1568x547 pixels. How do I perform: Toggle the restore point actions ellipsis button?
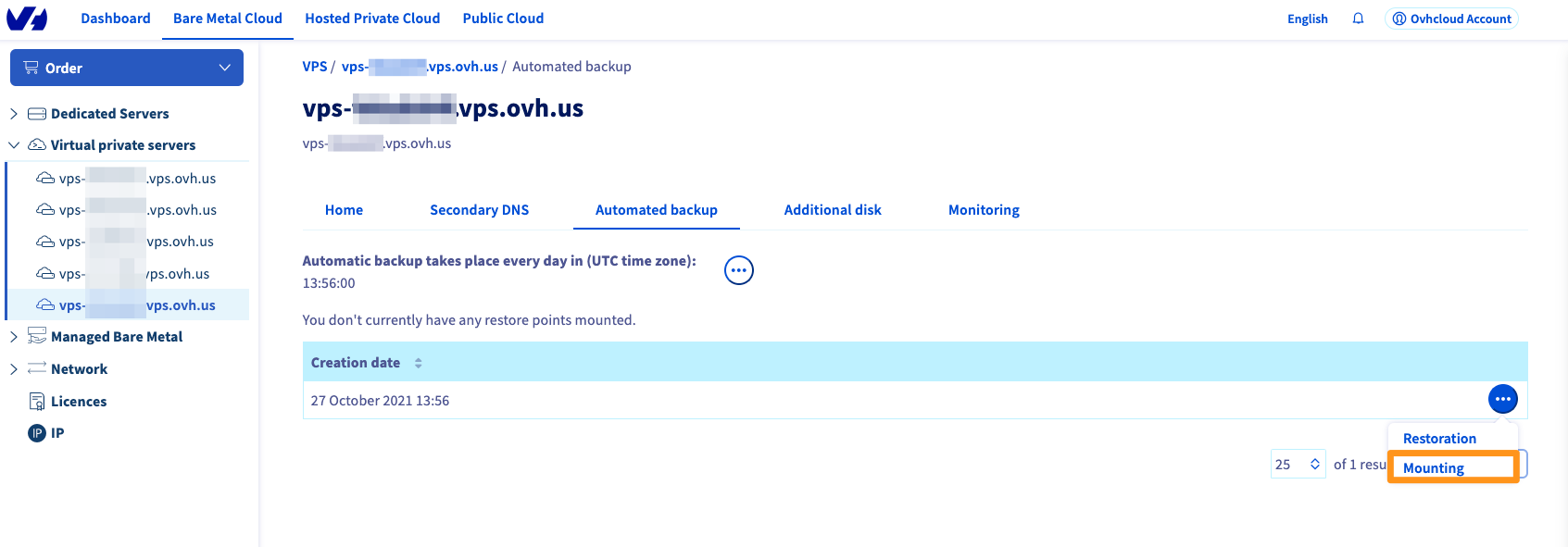(x=1502, y=399)
